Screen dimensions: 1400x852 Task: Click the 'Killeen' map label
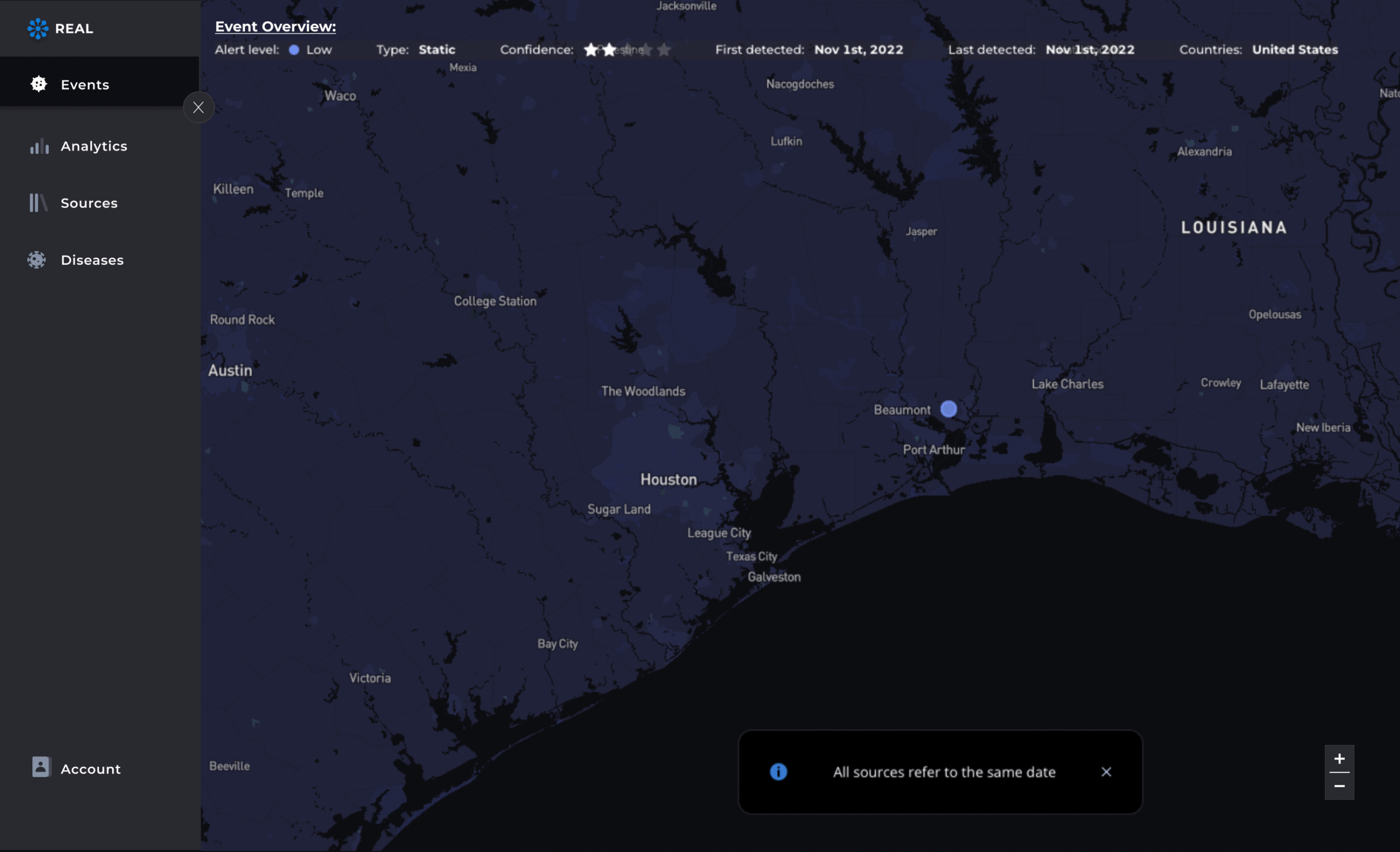tap(233, 189)
